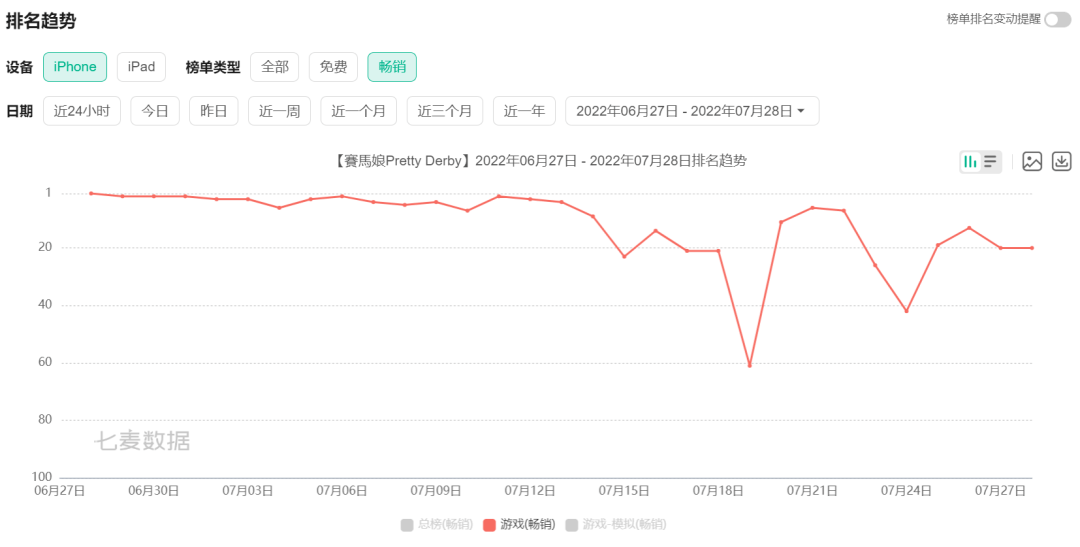Choose the 免费 chart type
Screen dimensions: 1080x547
coord(333,67)
